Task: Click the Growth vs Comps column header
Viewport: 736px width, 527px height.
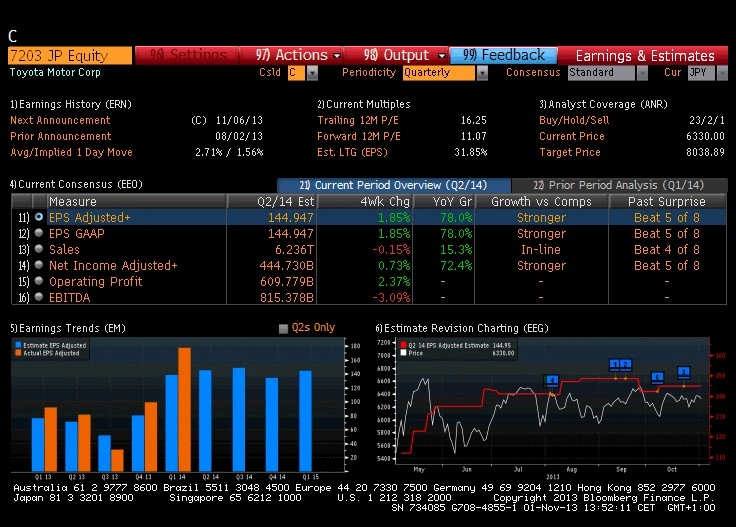Action: [542, 202]
